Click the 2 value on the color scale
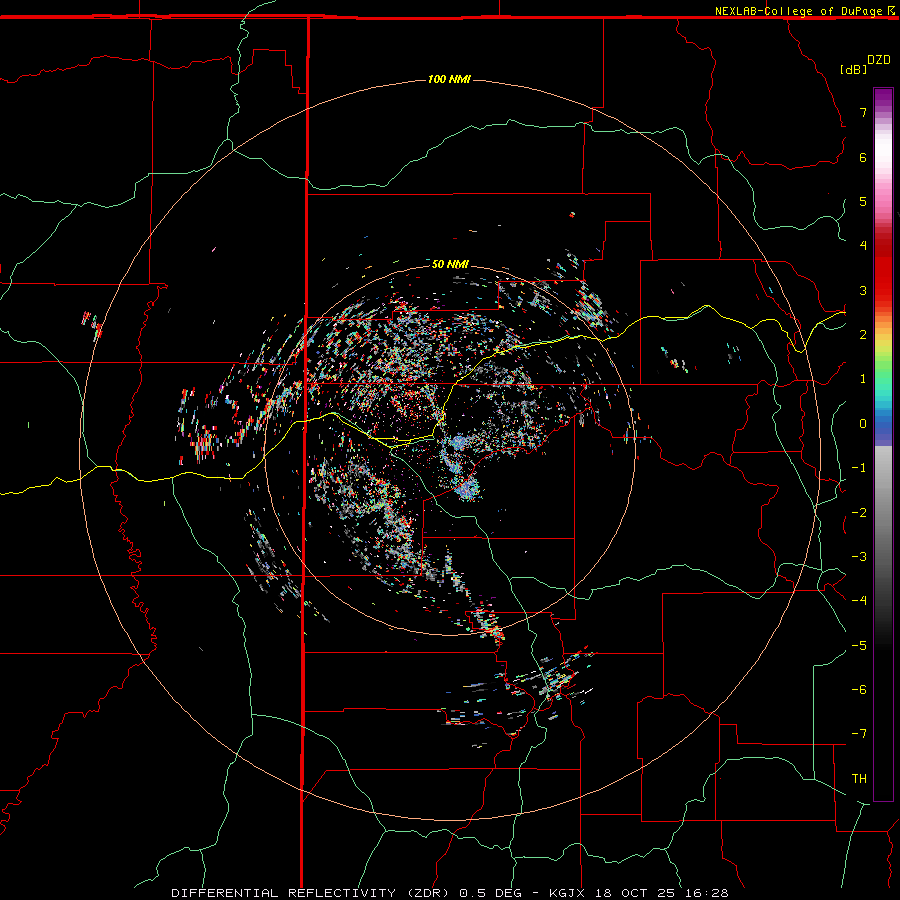Viewport: 900px width, 900px height. (863, 335)
